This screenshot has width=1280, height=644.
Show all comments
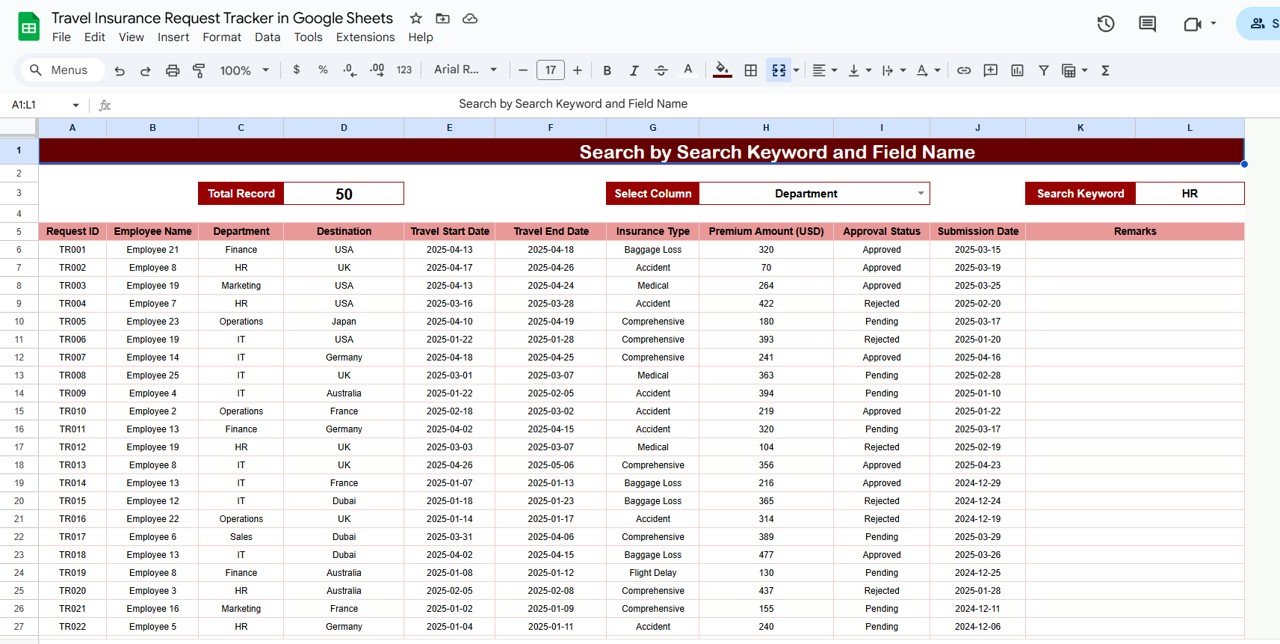(x=1147, y=23)
